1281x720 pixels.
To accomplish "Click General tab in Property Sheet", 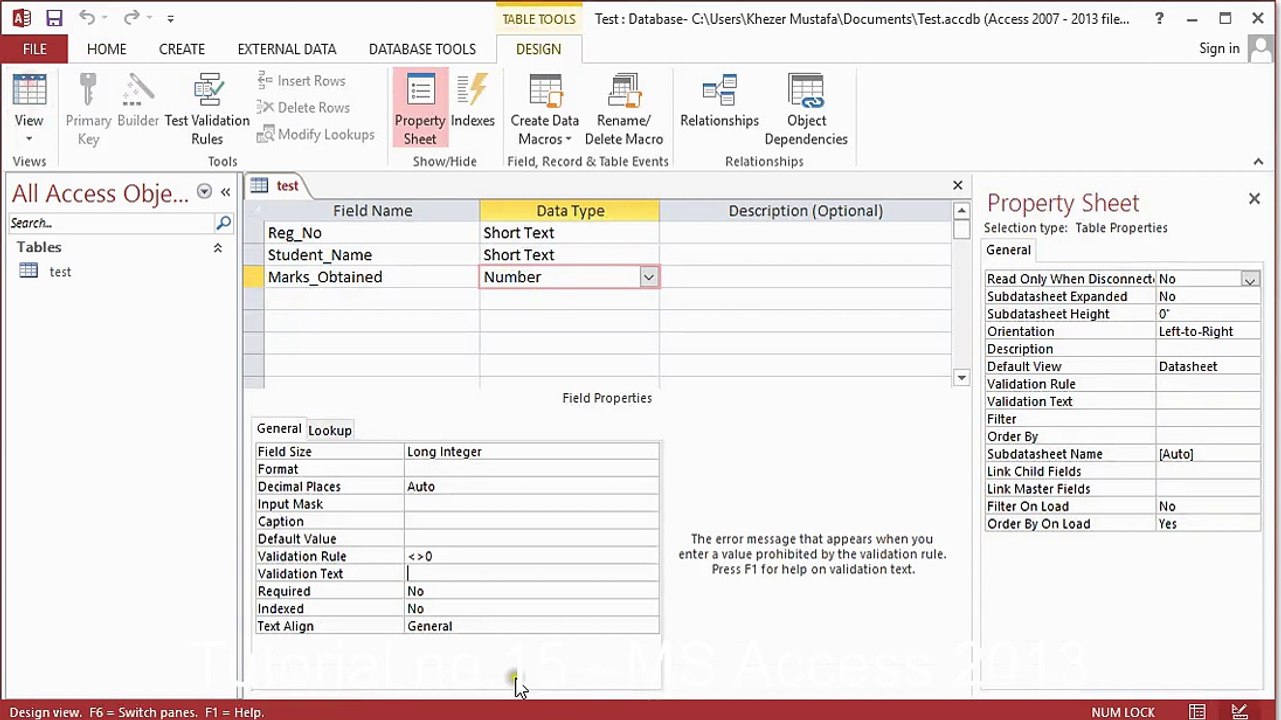I will [1008, 250].
